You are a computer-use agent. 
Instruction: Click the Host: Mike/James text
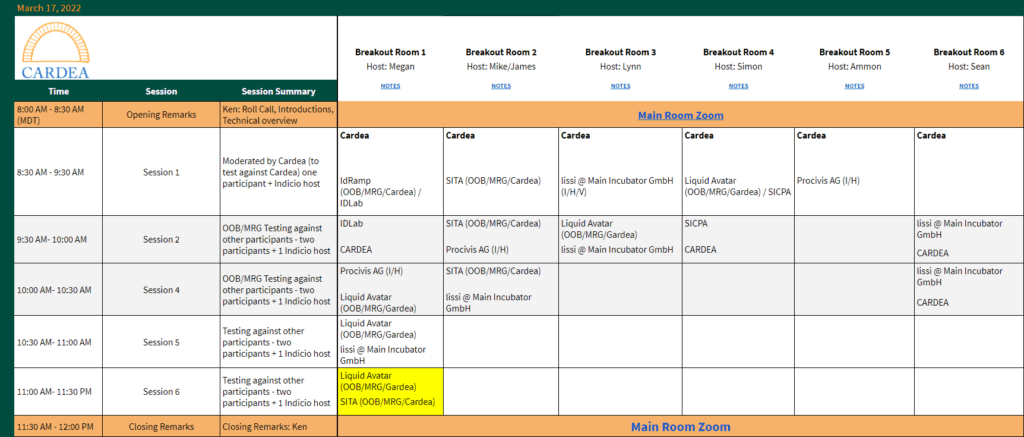(x=501, y=67)
